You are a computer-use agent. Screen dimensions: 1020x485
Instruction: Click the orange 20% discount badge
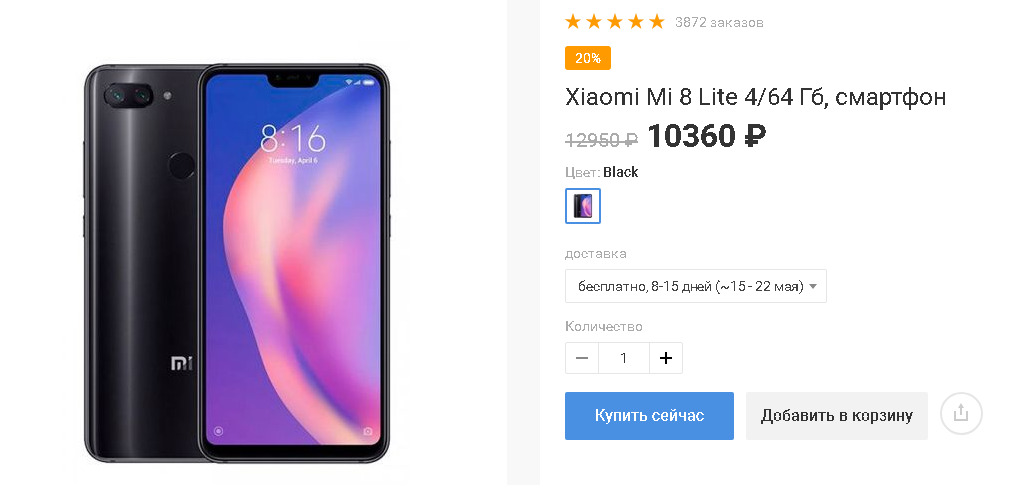587,58
